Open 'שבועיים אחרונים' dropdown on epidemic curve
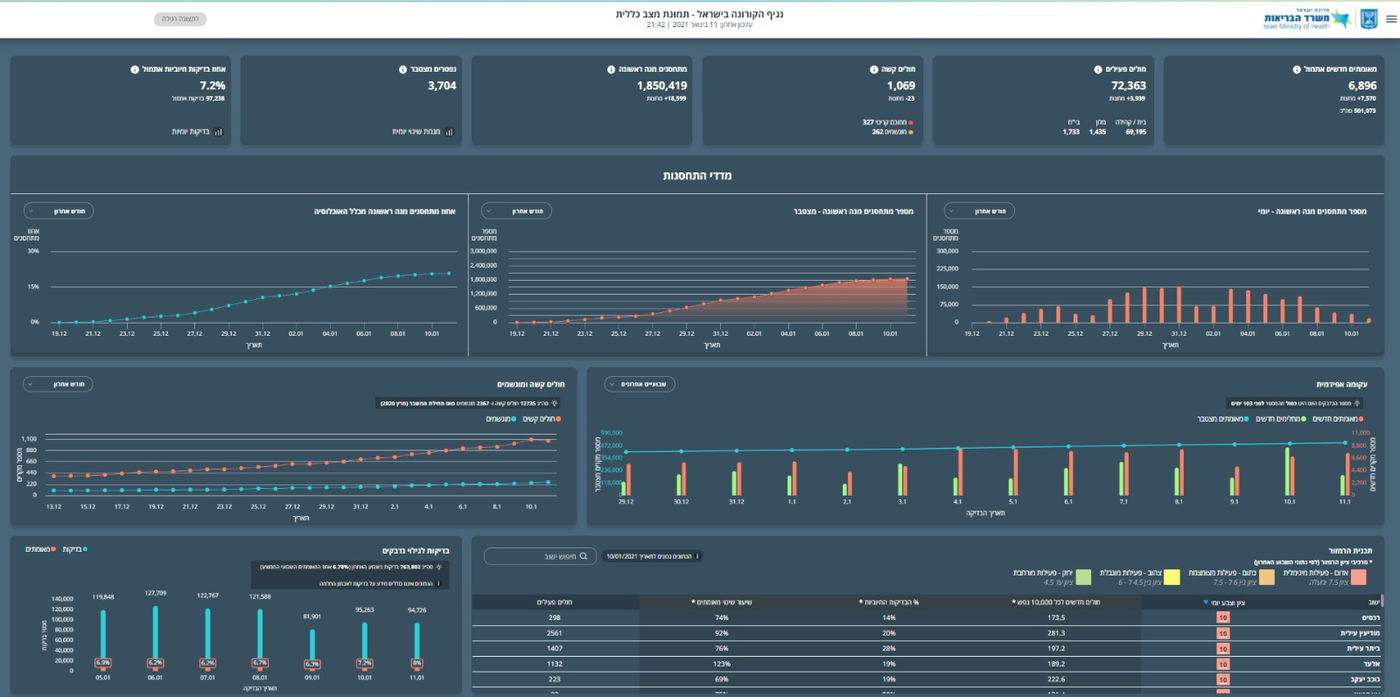The height and width of the screenshot is (697, 1400). point(640,384)
